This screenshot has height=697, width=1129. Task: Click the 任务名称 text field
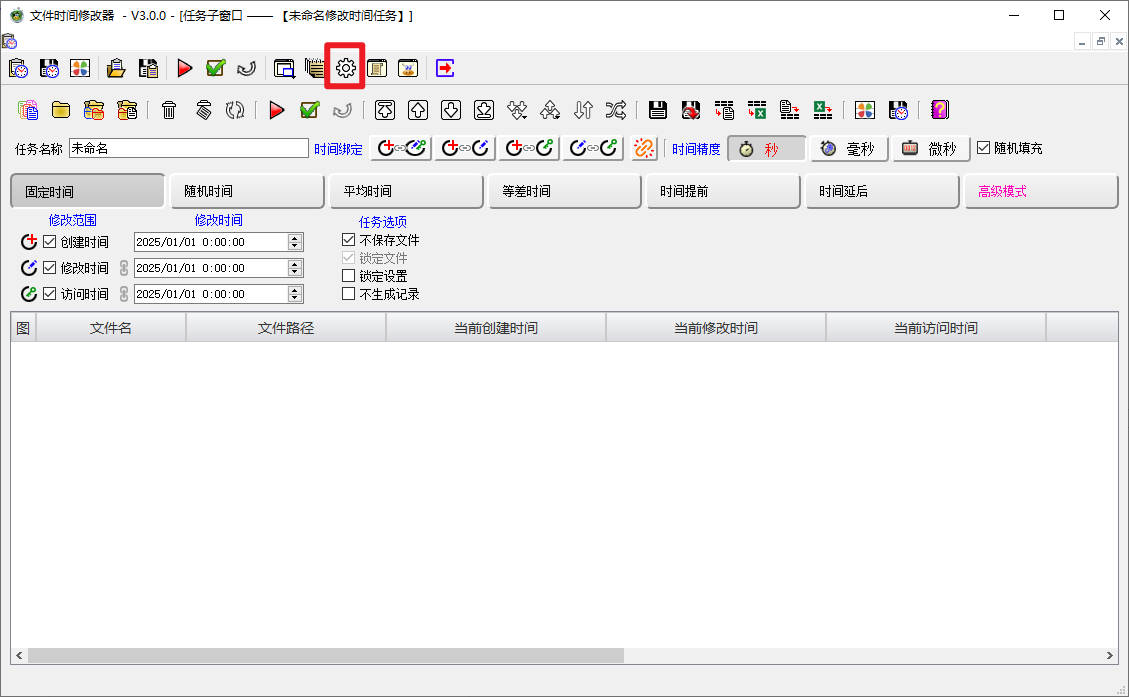click(x=188, y=148)
